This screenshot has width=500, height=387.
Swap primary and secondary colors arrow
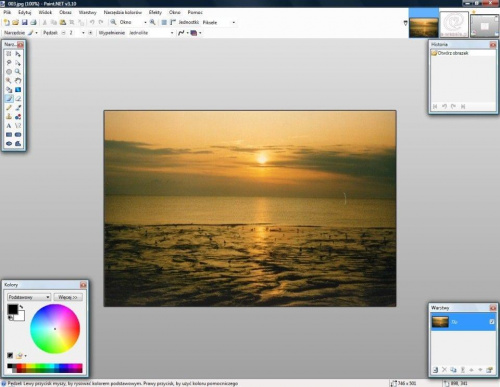[21, 307]
